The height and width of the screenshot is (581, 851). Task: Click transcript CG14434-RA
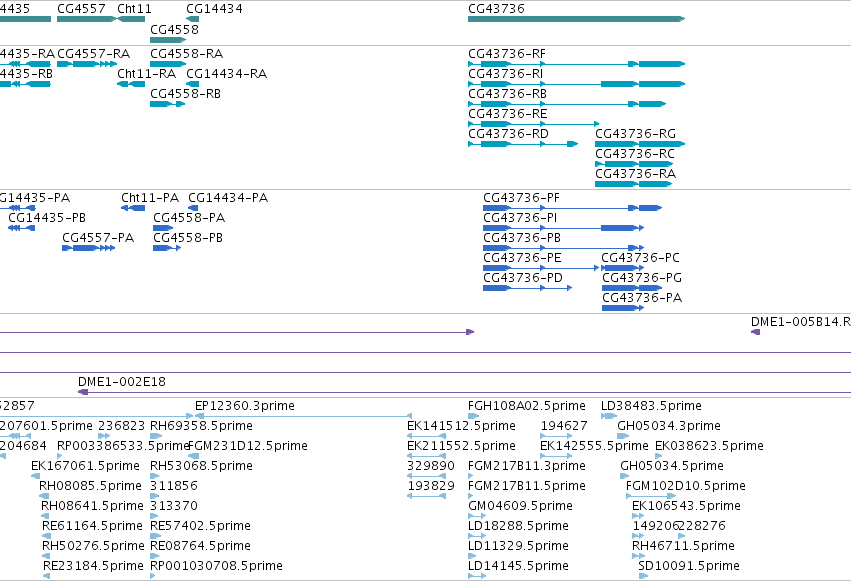tap(193, 84)
